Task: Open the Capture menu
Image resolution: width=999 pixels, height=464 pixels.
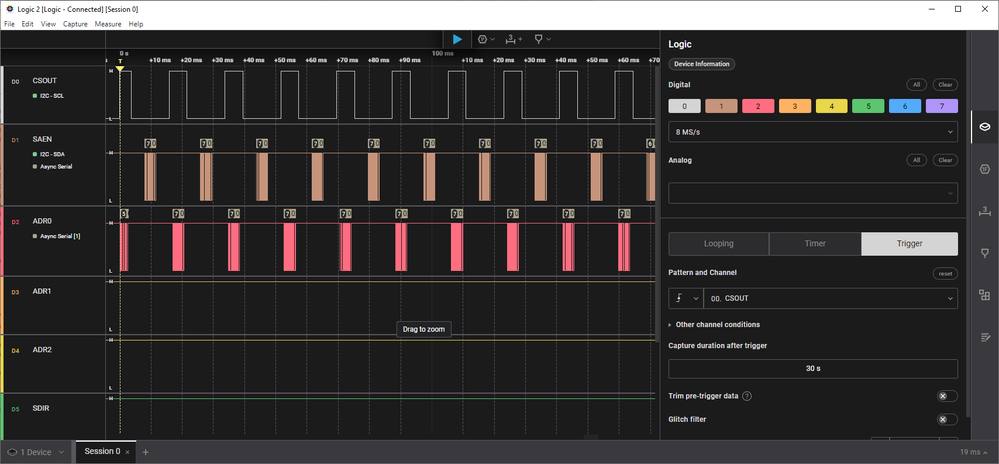Action: [75, 24]
